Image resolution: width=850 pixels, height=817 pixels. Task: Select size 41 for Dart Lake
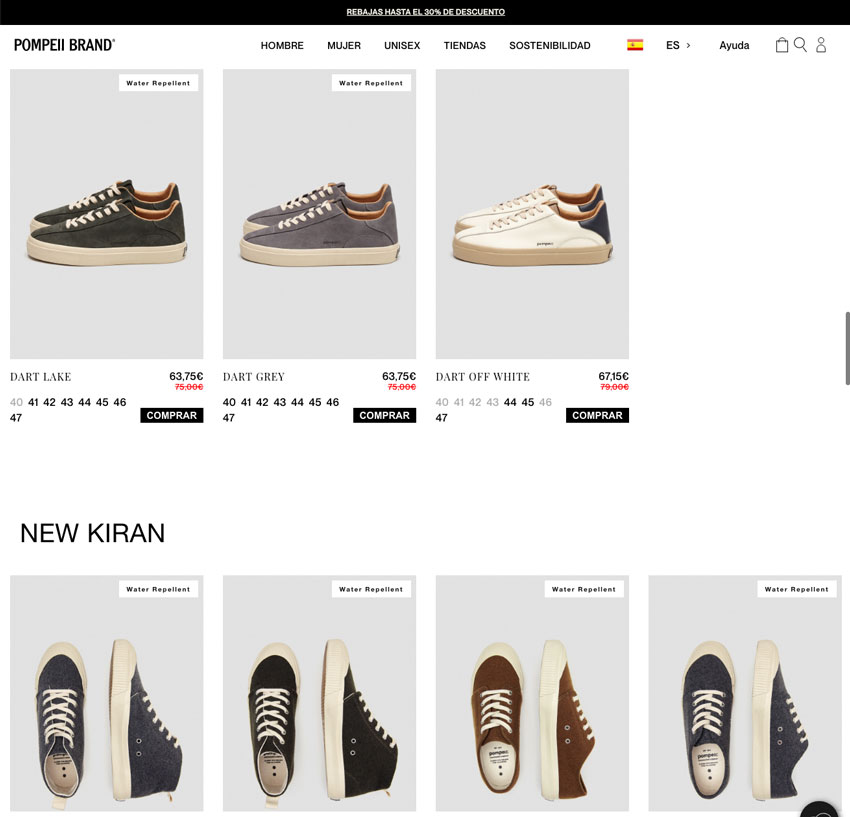[x=33, y=402]
